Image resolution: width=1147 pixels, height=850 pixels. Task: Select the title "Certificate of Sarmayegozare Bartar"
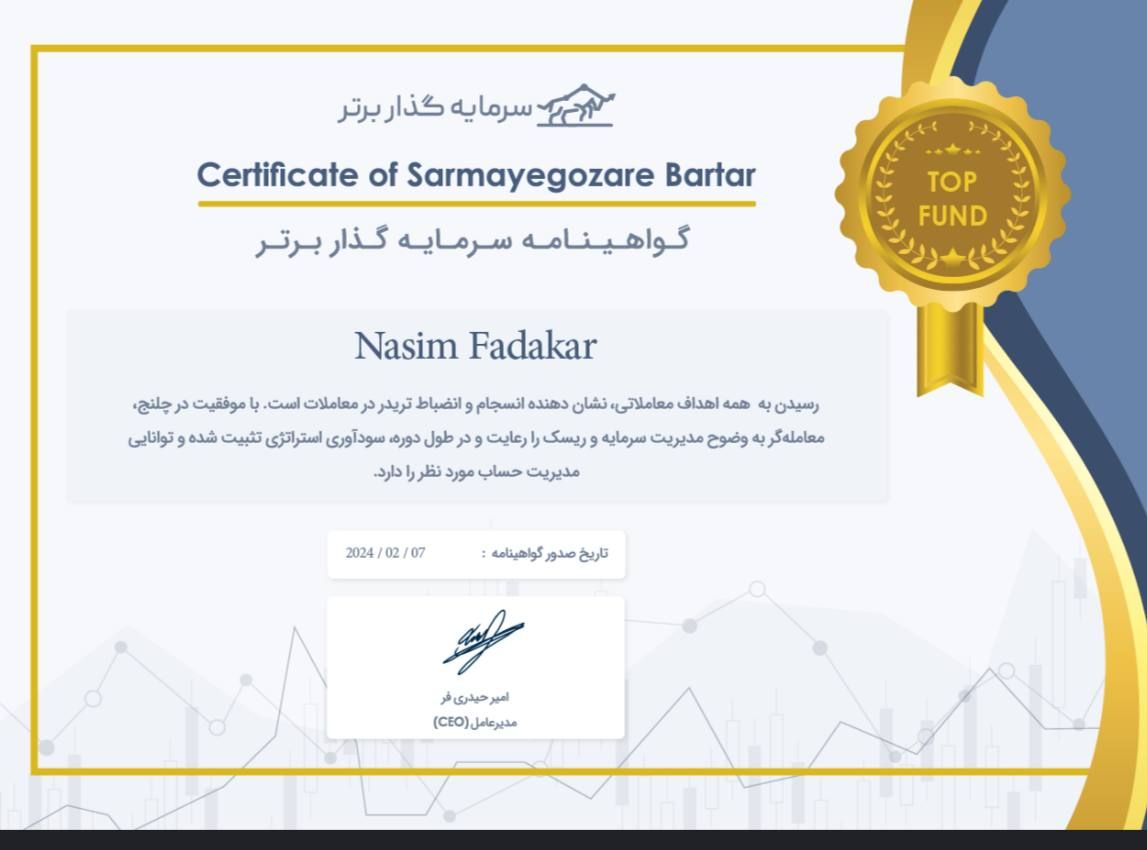click(476, 175)
